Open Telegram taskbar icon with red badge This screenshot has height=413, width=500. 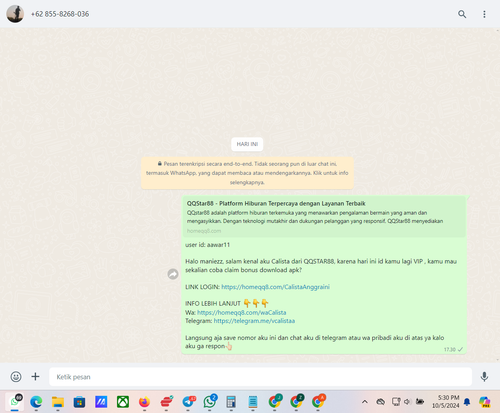(x=189, y=402)
